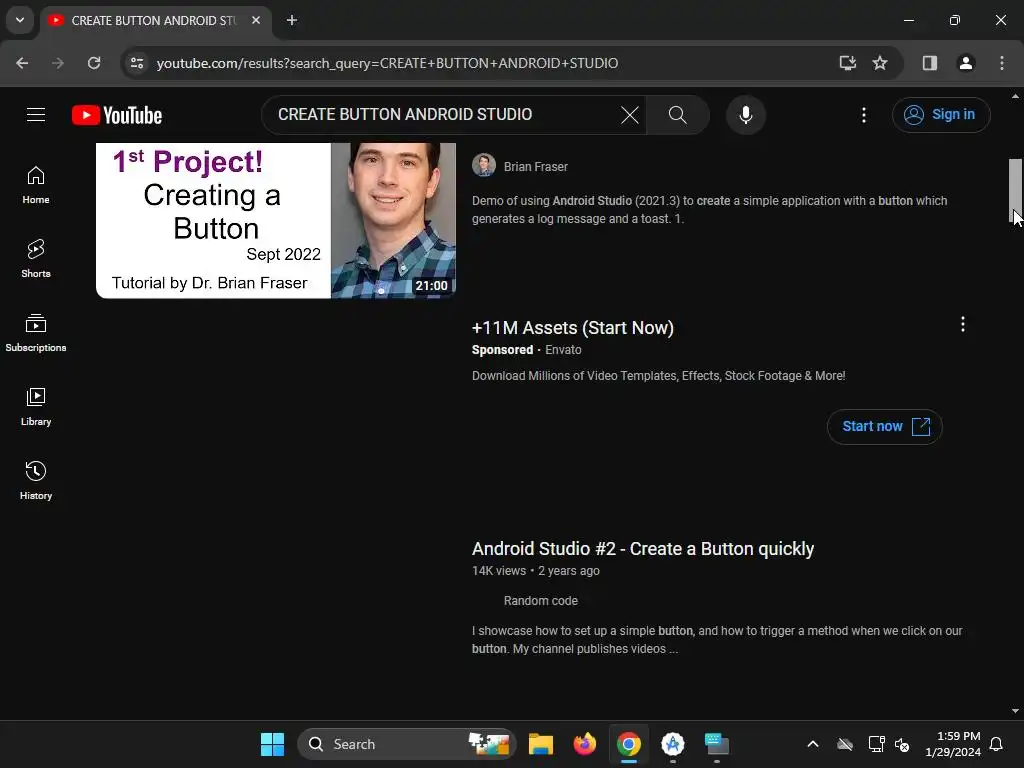
Task: Open Shorts in the sidebar
Action: click(x=36, y=259)
